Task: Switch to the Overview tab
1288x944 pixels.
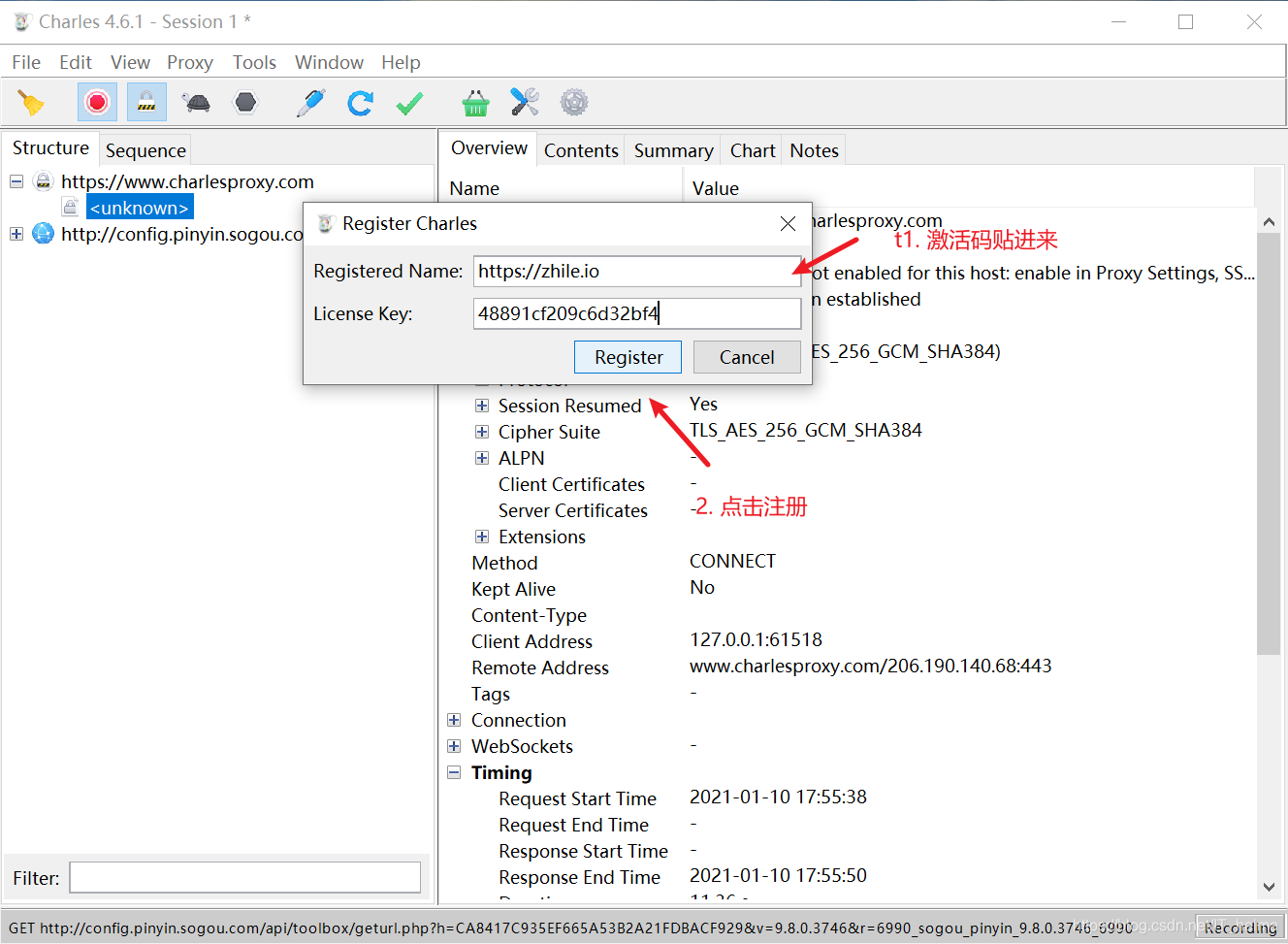Action: pyautogui.click(x=489, y=147)
